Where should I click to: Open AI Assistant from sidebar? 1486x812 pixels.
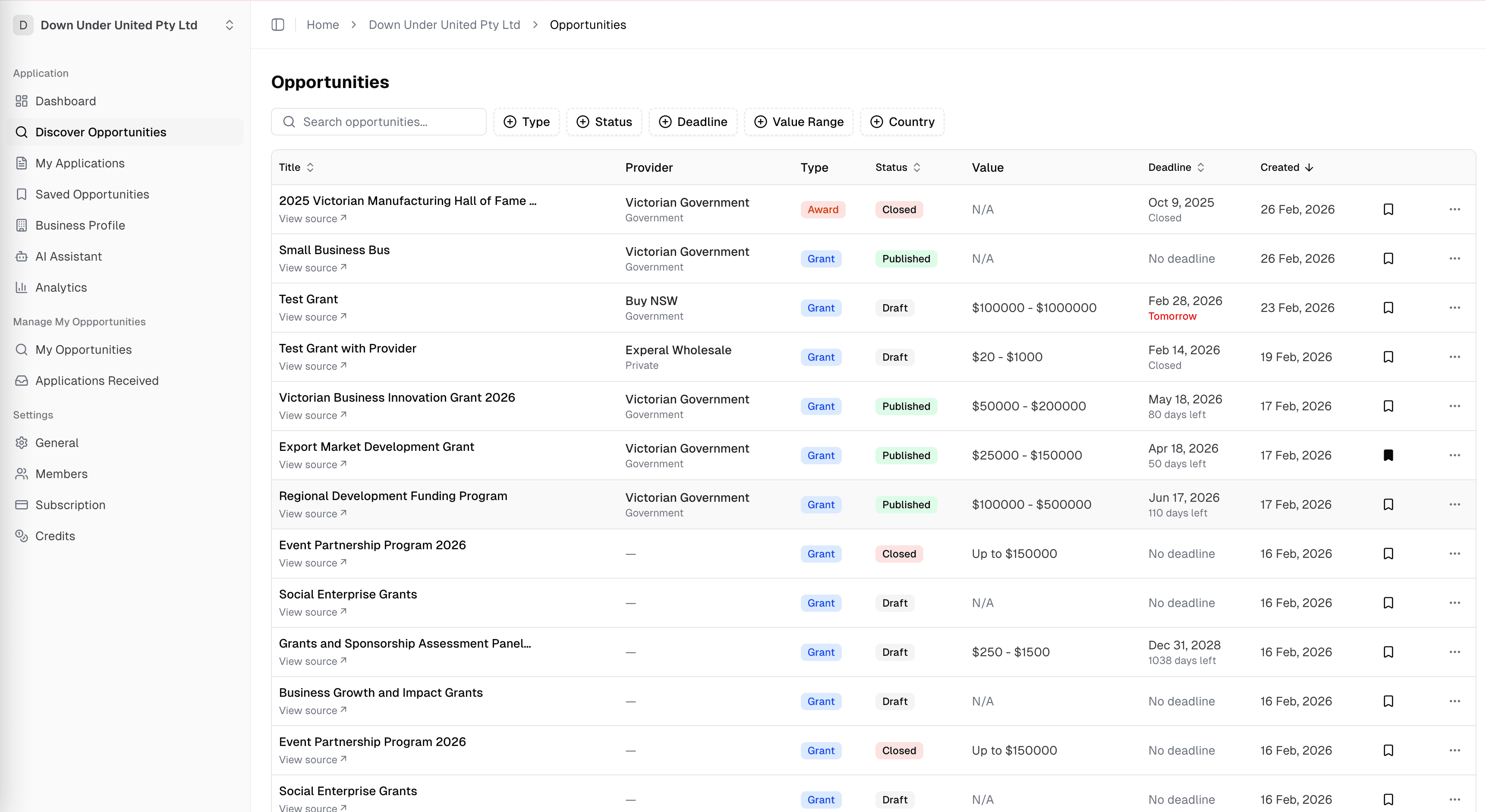[68, 256]
